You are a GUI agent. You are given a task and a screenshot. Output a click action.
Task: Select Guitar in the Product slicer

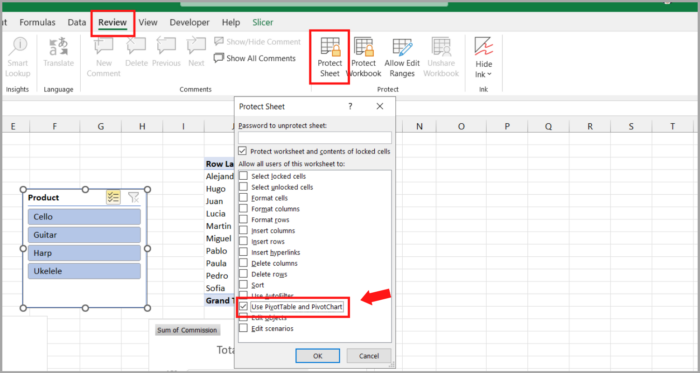point(84,235)
